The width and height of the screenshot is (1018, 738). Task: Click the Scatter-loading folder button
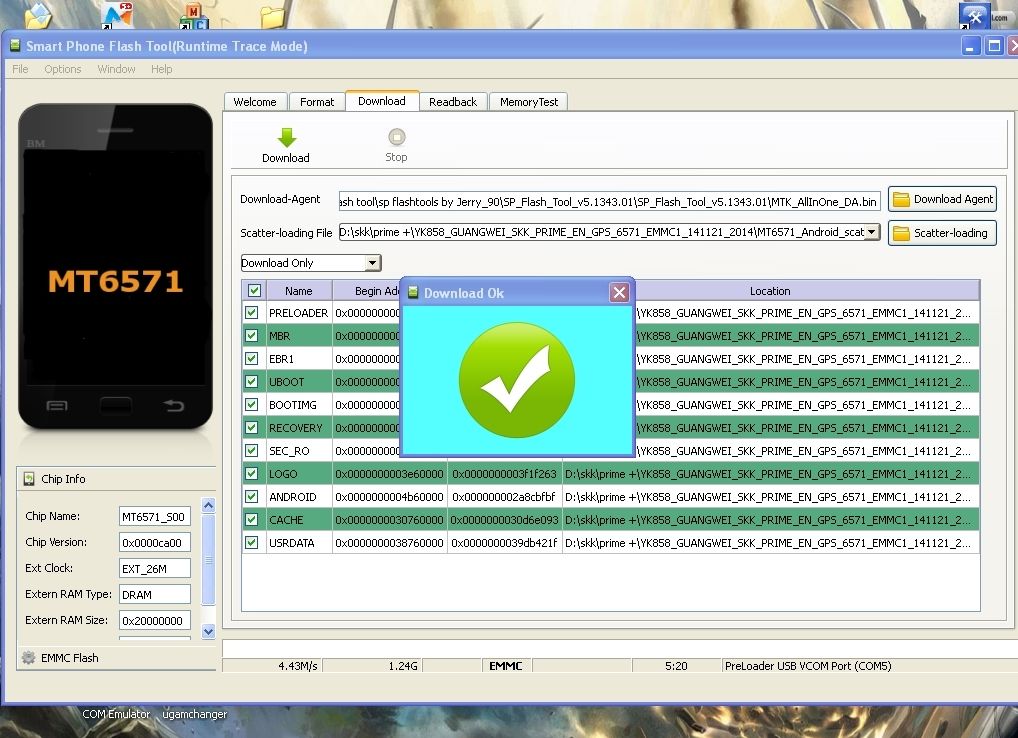tap(942, 233)
